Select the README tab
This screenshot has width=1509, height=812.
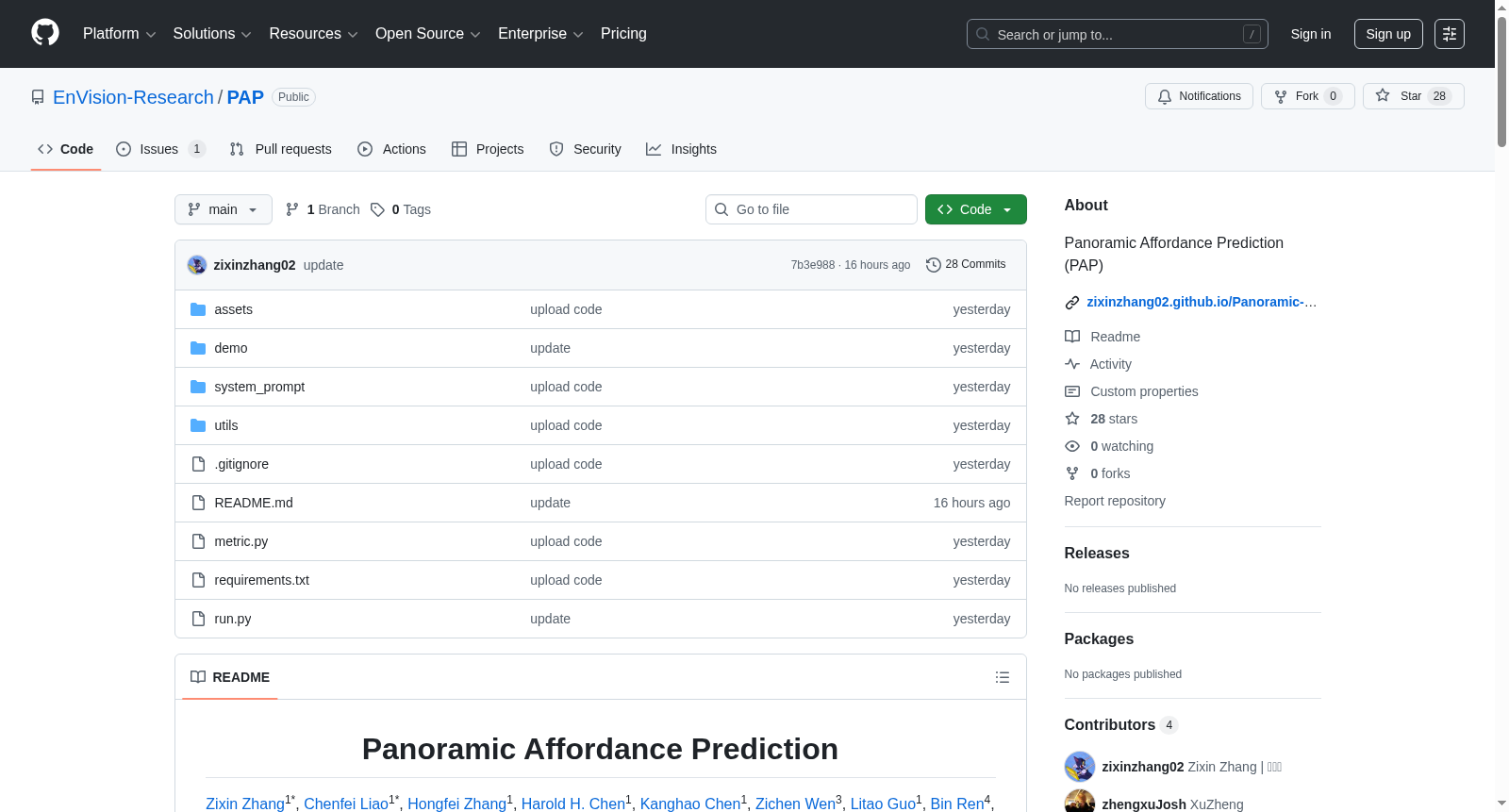coord(230,677)
